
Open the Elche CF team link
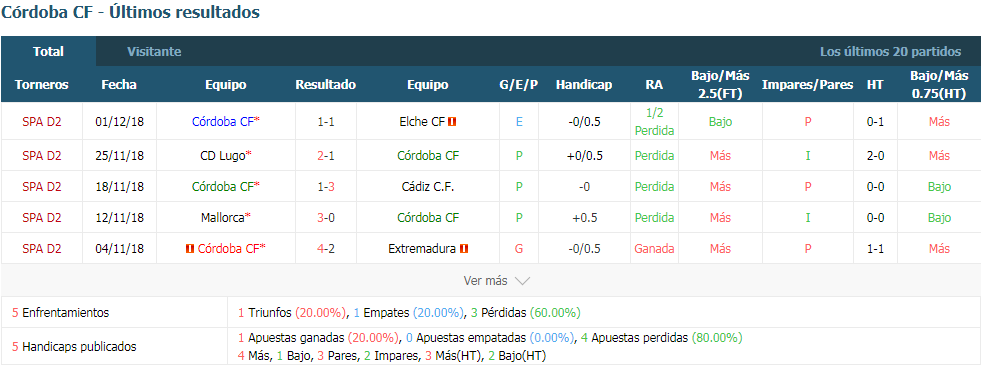click(x=422, y=122)
